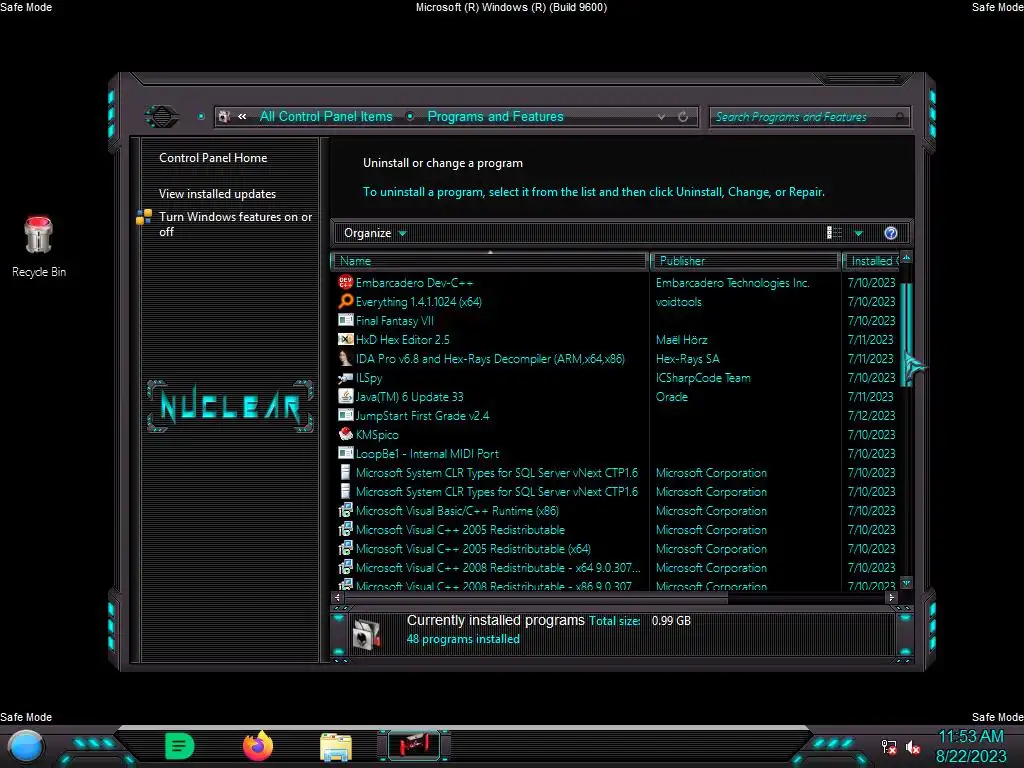The height and width of the screenshot is (768, 1024).
Task: Click publisher Hex-Rays SA cell
Action: 688,359
